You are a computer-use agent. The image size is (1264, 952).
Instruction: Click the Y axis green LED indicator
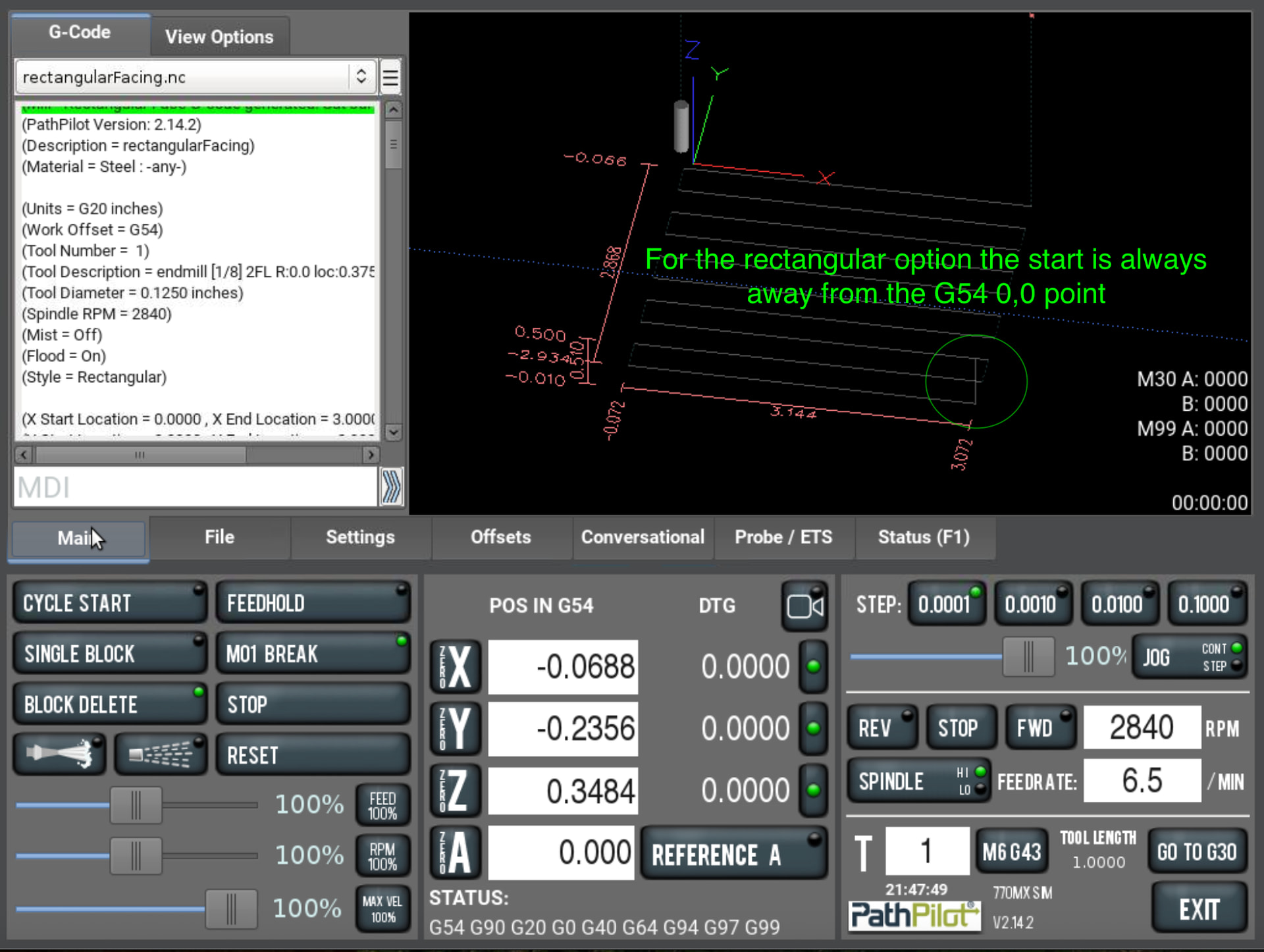click(814, 728)
